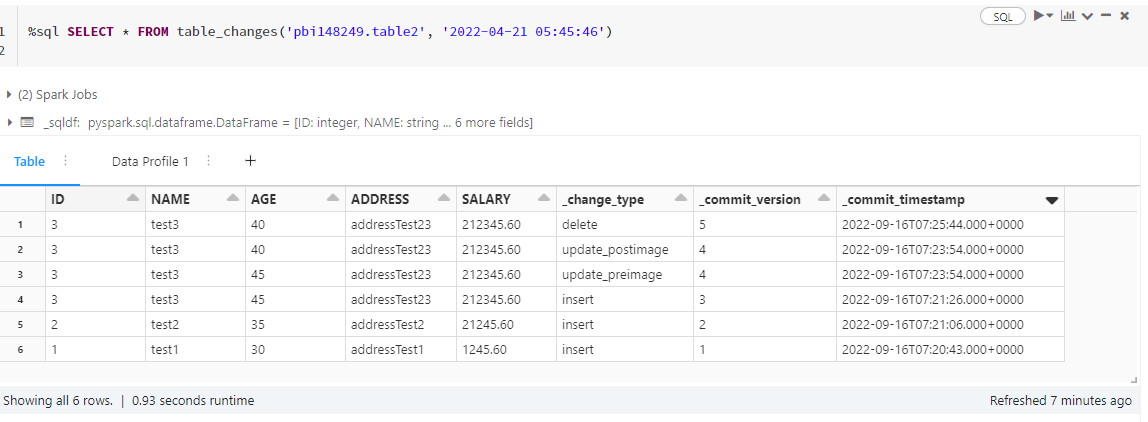Open the Table tab's three-dot options
This screenshot has width=1148, height=422.
(x=66, y=161)
